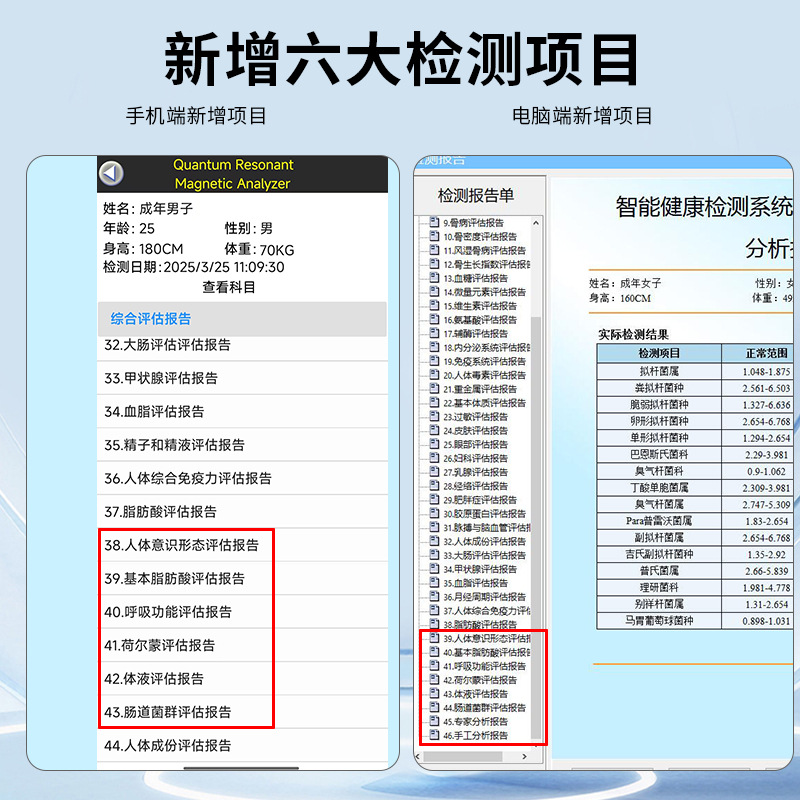The image size is (800, 800).
Task: Click document icon beside 9.骨病评估报告
Action: 434,222
